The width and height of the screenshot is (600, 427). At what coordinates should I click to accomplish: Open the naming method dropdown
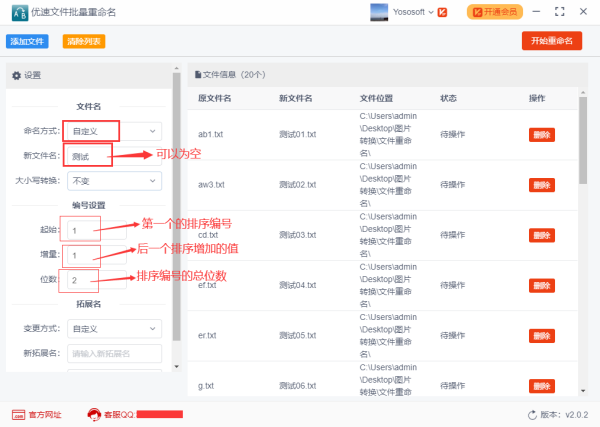tap(113, 130)
